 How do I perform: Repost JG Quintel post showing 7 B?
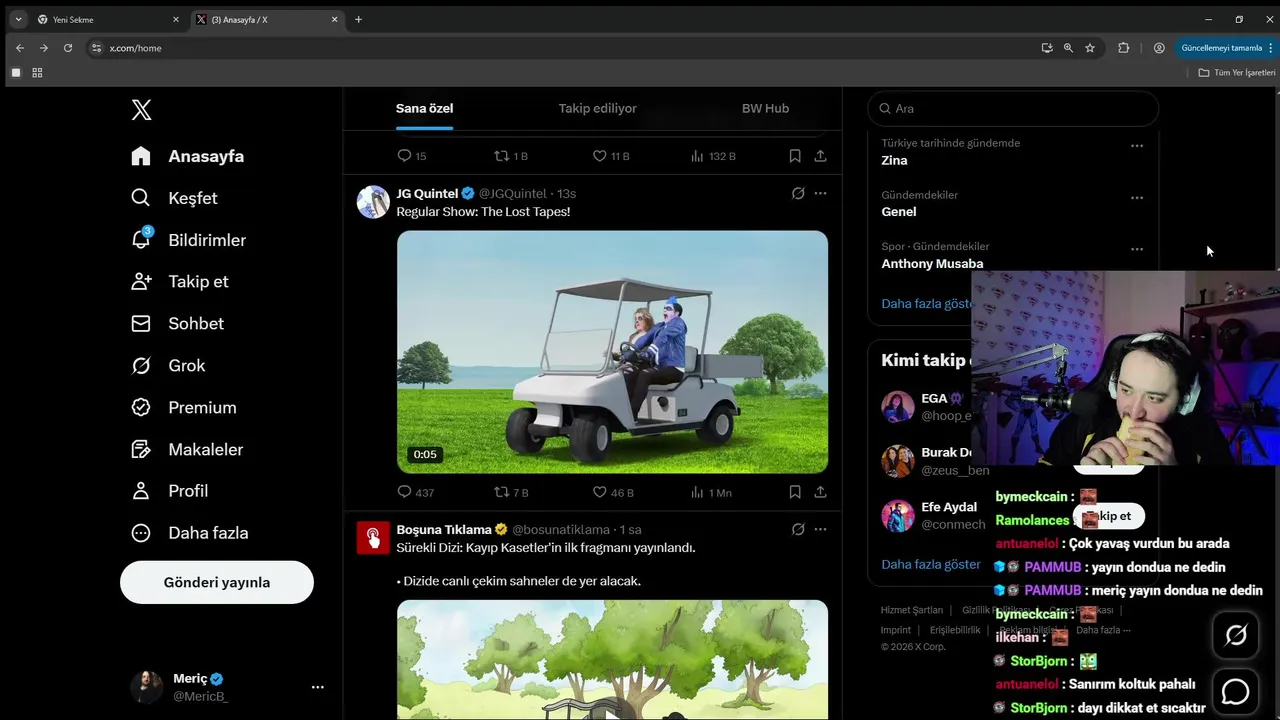click(x=502, y=492)
